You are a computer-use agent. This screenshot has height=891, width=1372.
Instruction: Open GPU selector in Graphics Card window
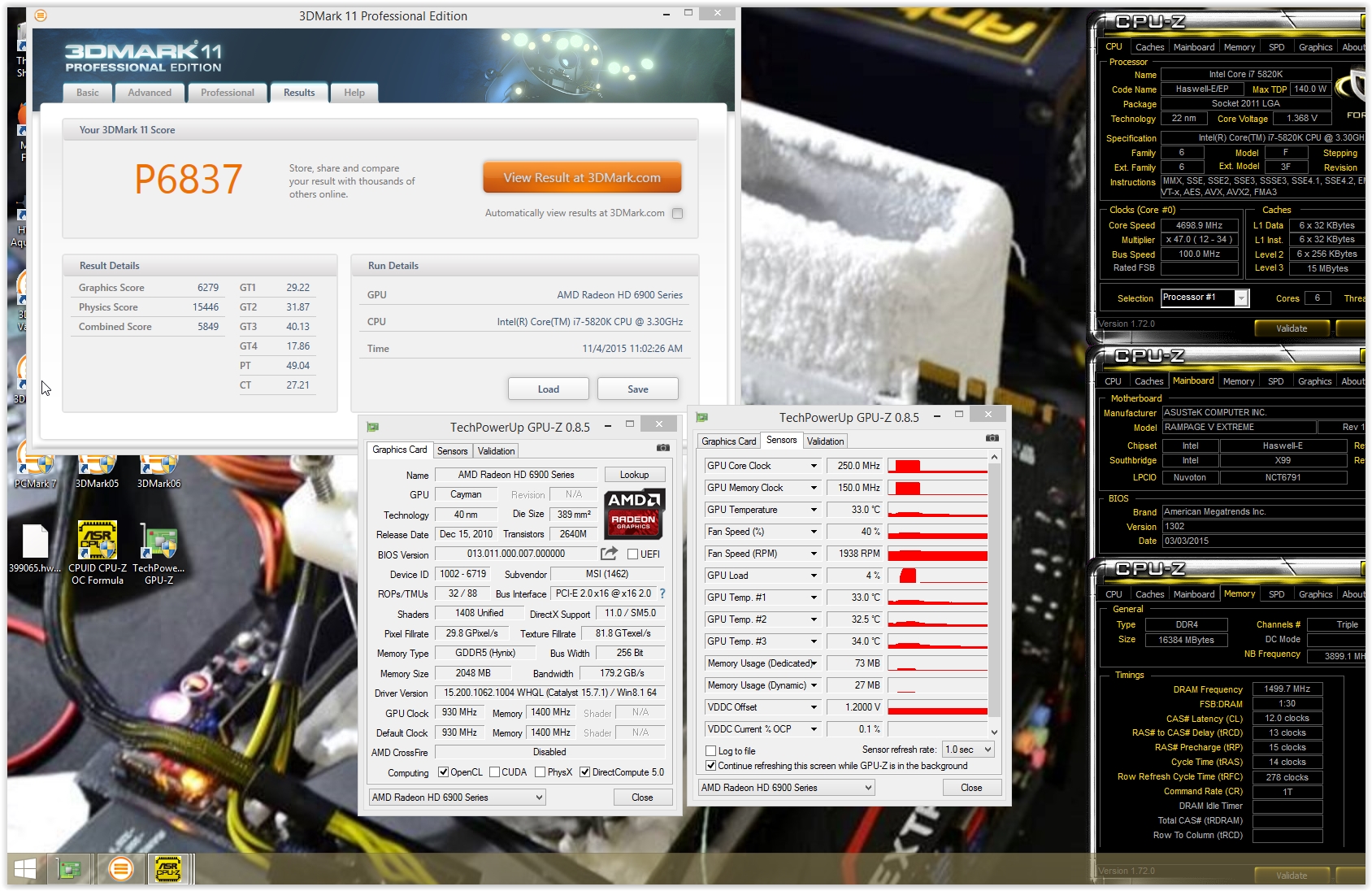click(457, 798)
